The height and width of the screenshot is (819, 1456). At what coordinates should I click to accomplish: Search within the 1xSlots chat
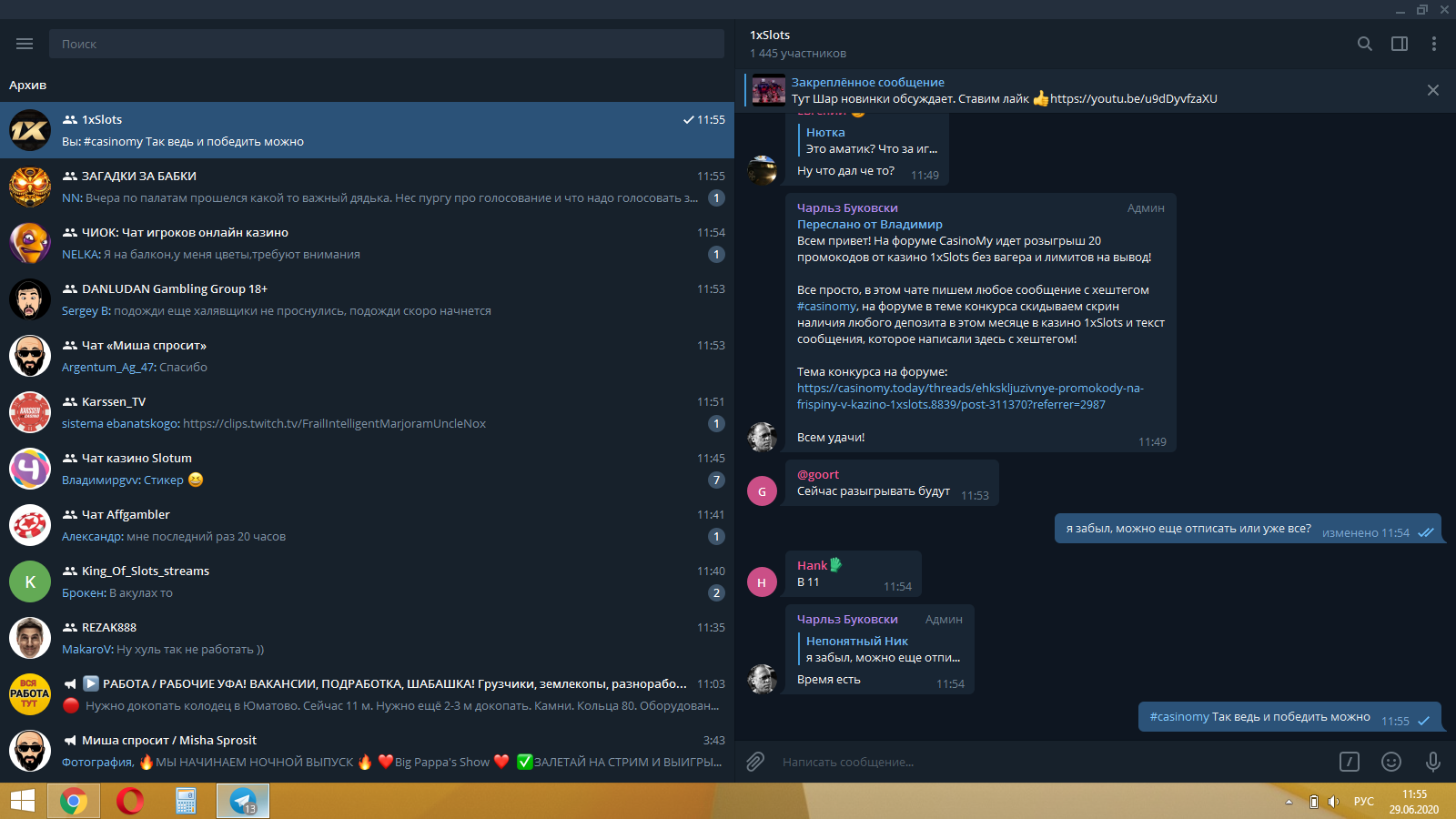click(1364, 44)
